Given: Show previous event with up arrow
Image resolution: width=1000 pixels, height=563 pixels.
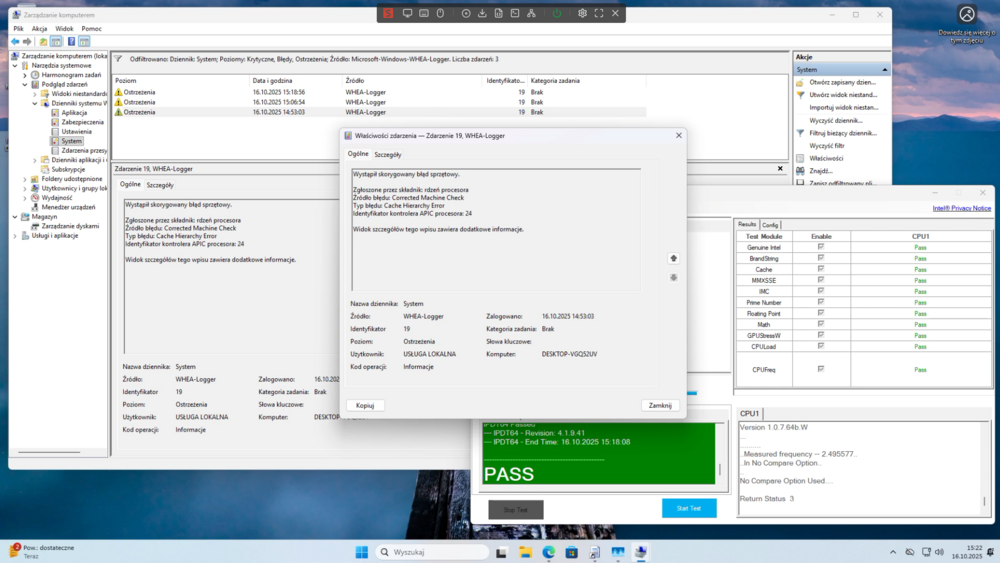Looking at the screenshot, I should tap(673, 258).
